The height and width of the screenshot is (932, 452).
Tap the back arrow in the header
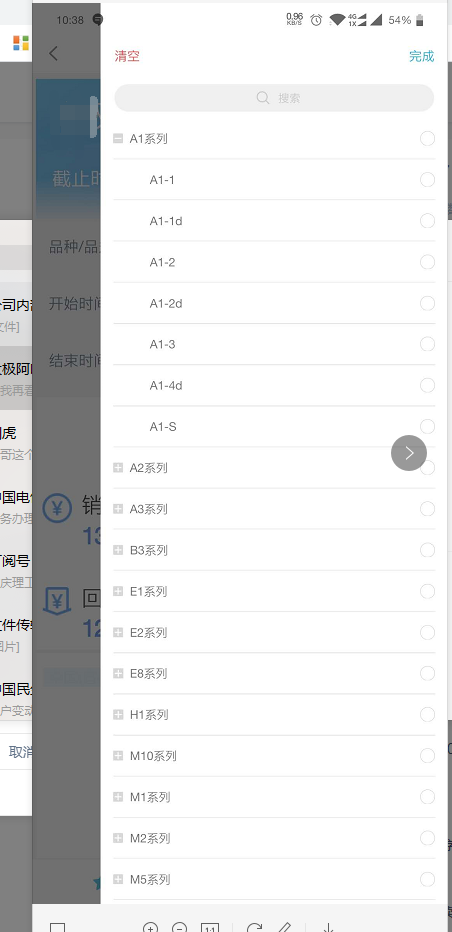coord(54,53)
